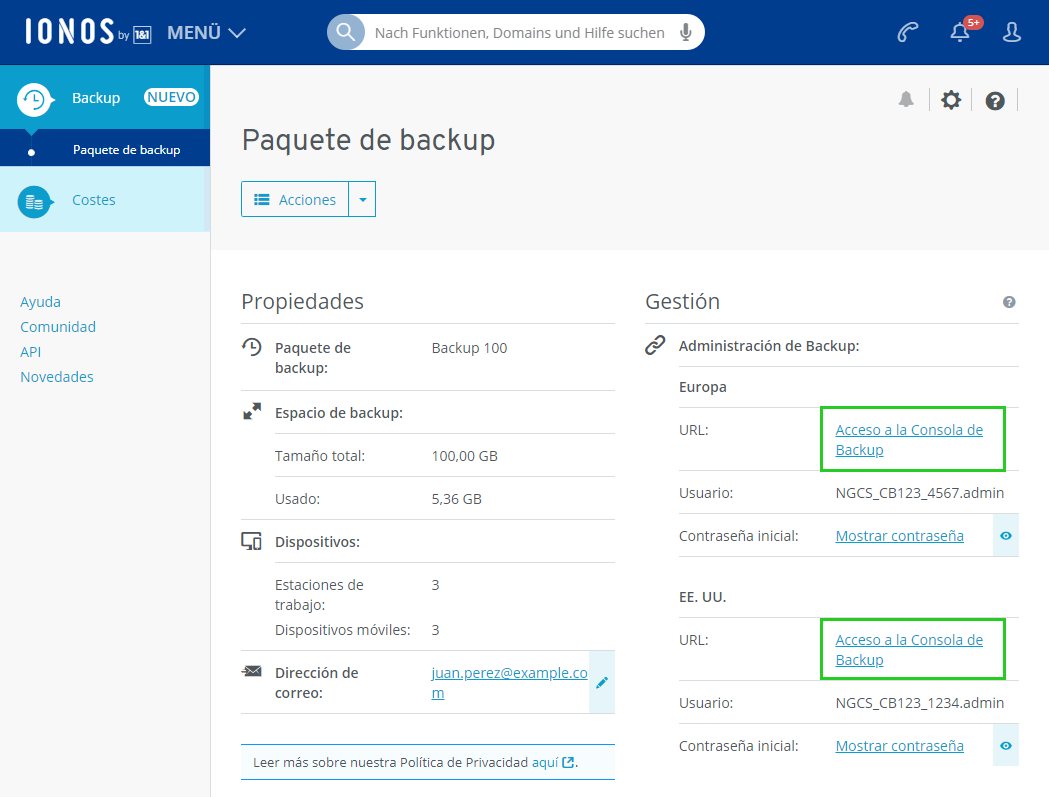Click the IONOS logo
Screen dimensions: 1049x797
point(88,32)
